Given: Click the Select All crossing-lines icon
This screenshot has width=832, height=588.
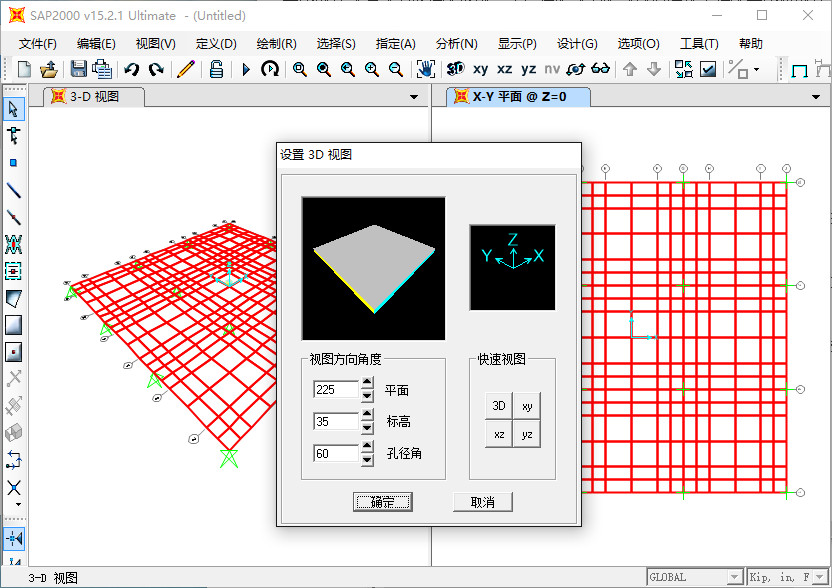Looking at the screenshot, I should pyautogui.click(x=14, y=488).
